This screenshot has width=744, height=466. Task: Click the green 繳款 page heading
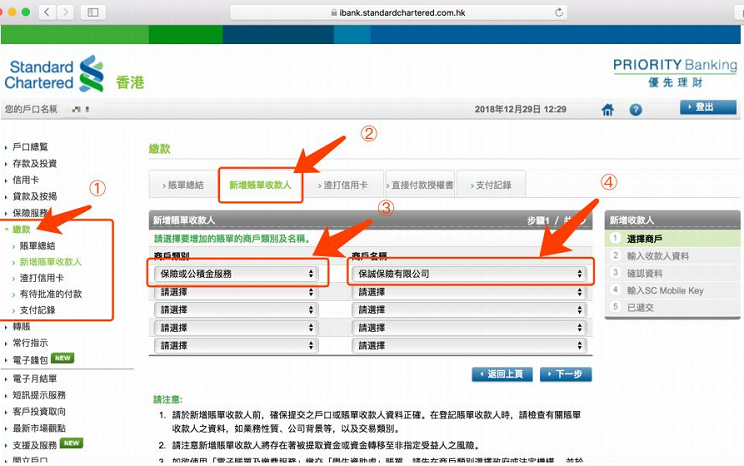[x=159, y=149]
